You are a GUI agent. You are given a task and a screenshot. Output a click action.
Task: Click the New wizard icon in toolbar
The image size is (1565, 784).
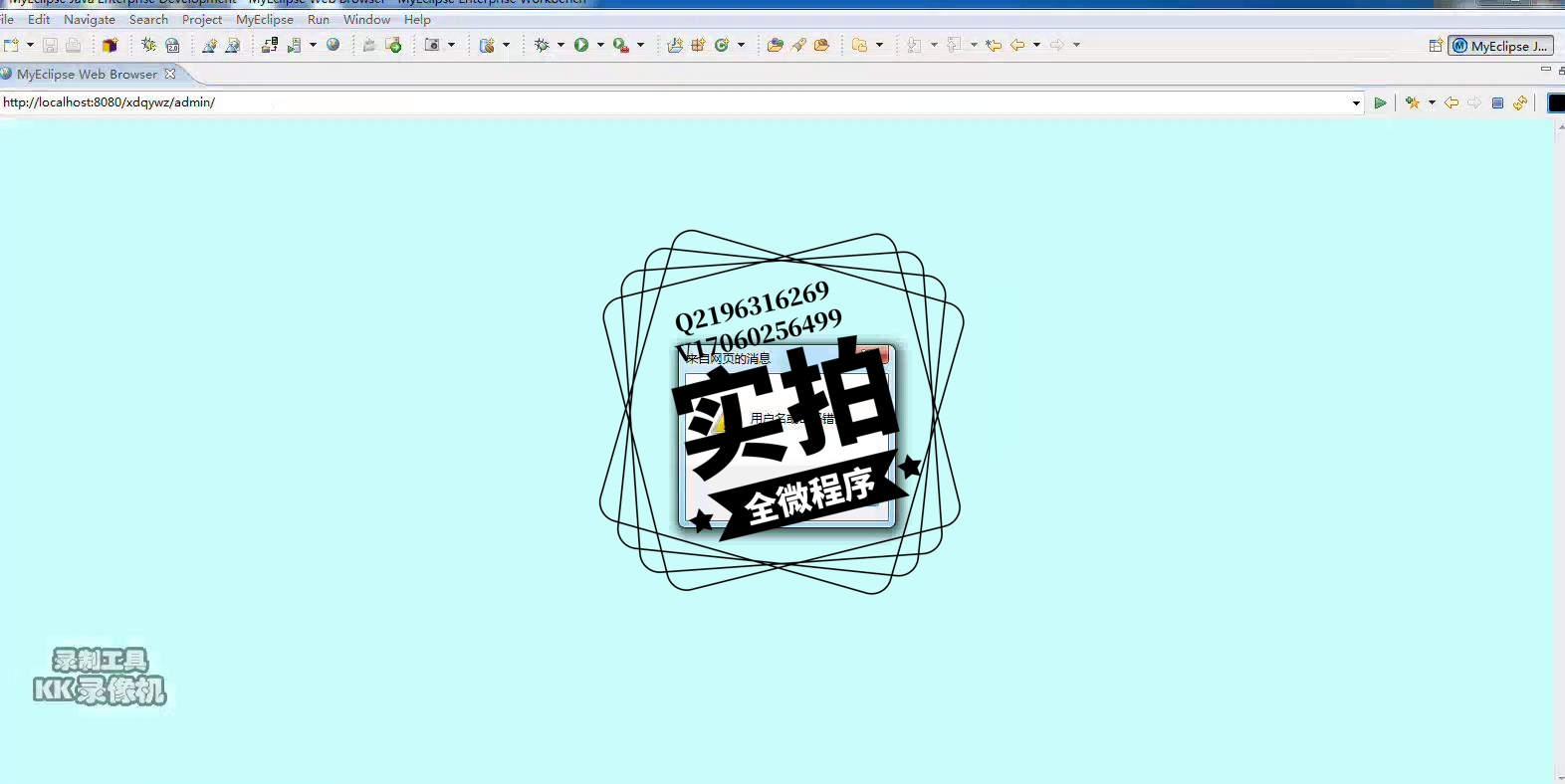tap(12, 45)
